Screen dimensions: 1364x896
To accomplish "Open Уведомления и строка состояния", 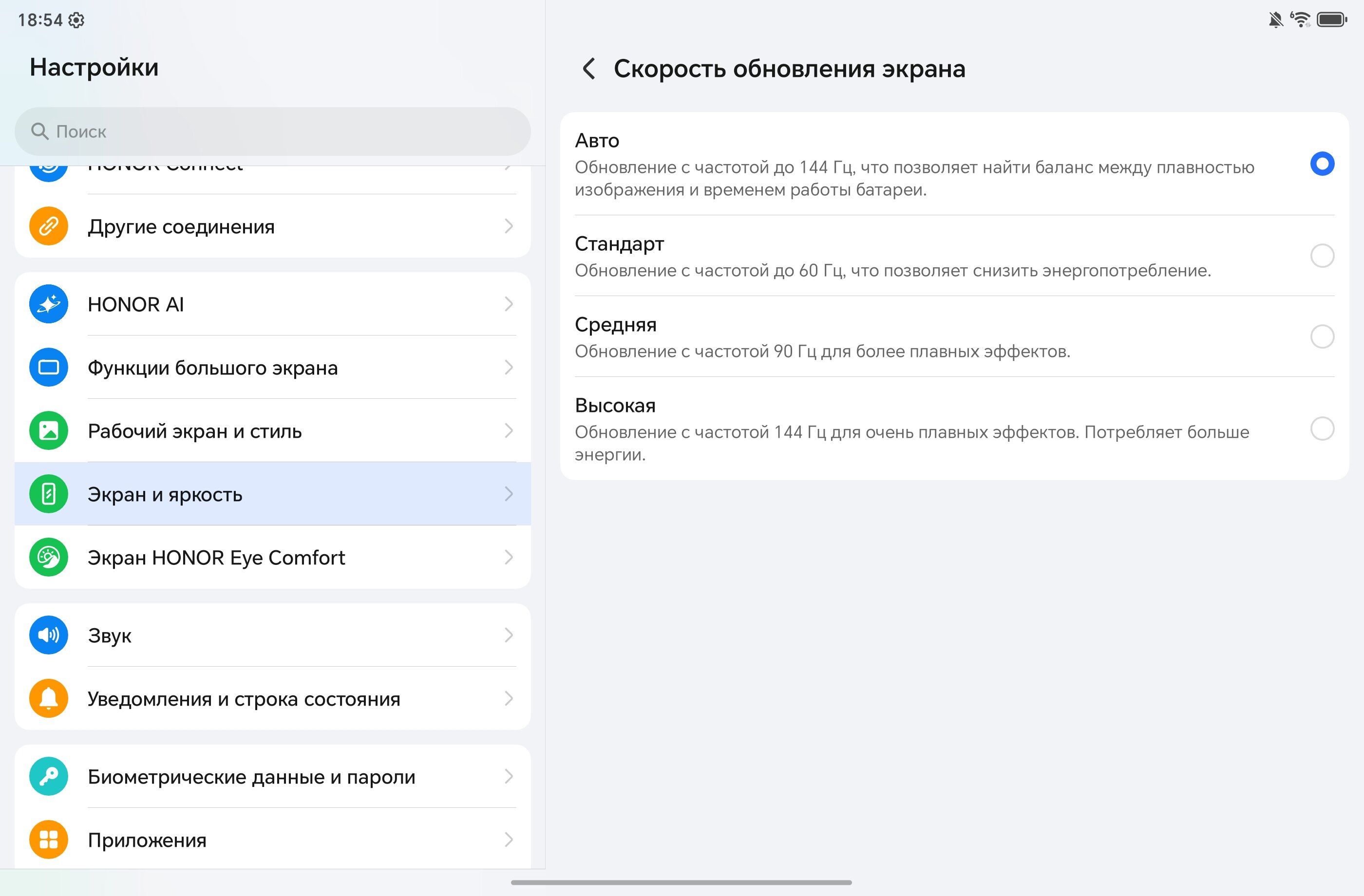I will [273, 698].
